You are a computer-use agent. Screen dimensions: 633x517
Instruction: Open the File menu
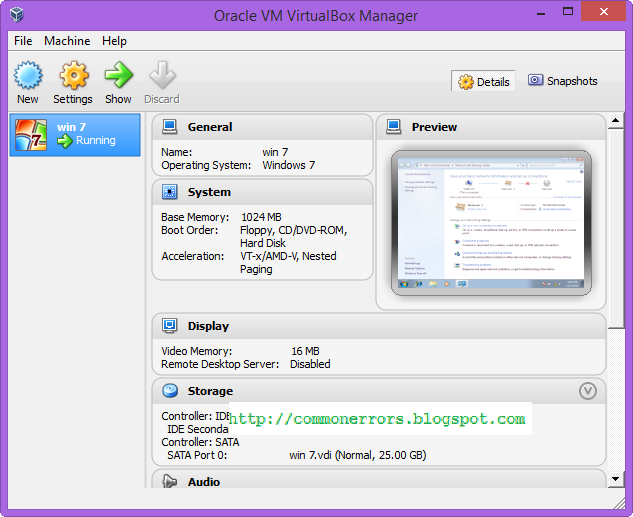(x=23, y=41)
